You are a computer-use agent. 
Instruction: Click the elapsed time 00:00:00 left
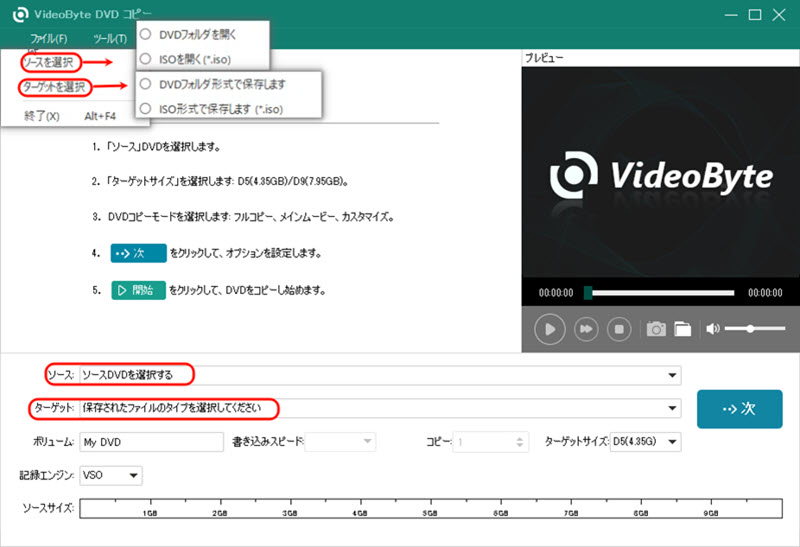[x=556, y=293]
